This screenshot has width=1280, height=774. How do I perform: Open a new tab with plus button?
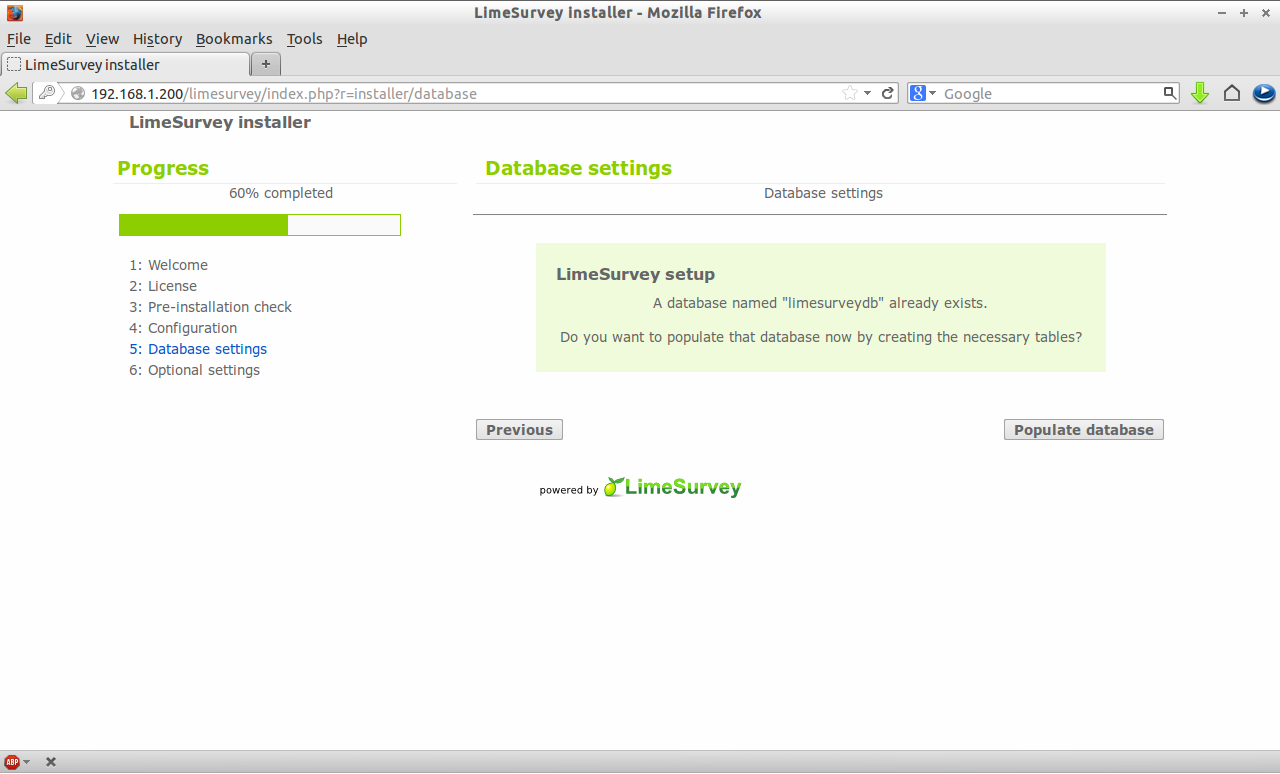coord(266,64)
